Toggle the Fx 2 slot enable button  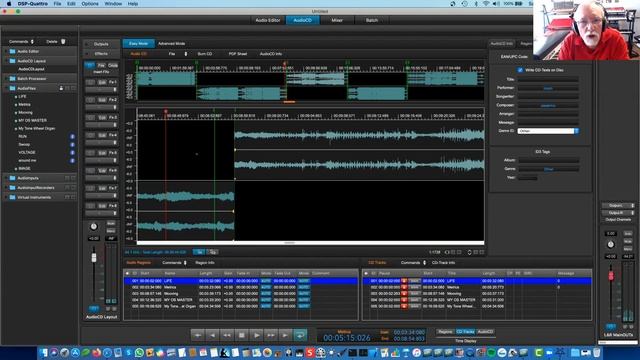tap(90, 100)
